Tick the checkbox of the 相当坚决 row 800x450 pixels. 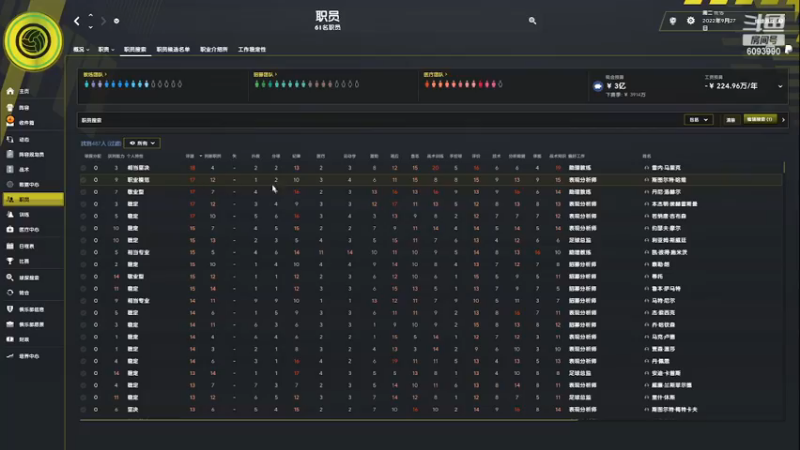[x=83, y=168]
